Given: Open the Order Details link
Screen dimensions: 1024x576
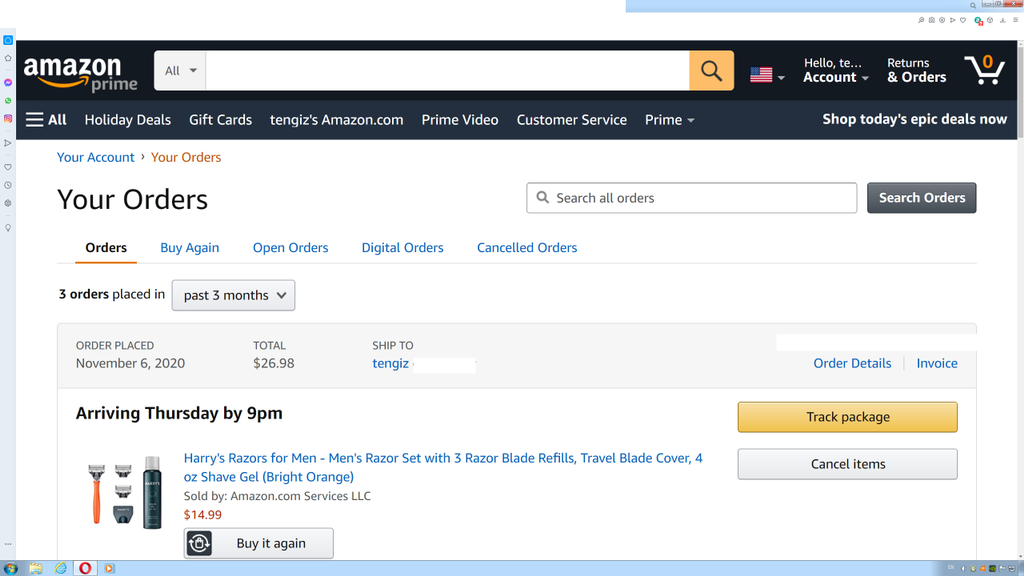Looking at the screenshot, I should [x=852, y=363].
